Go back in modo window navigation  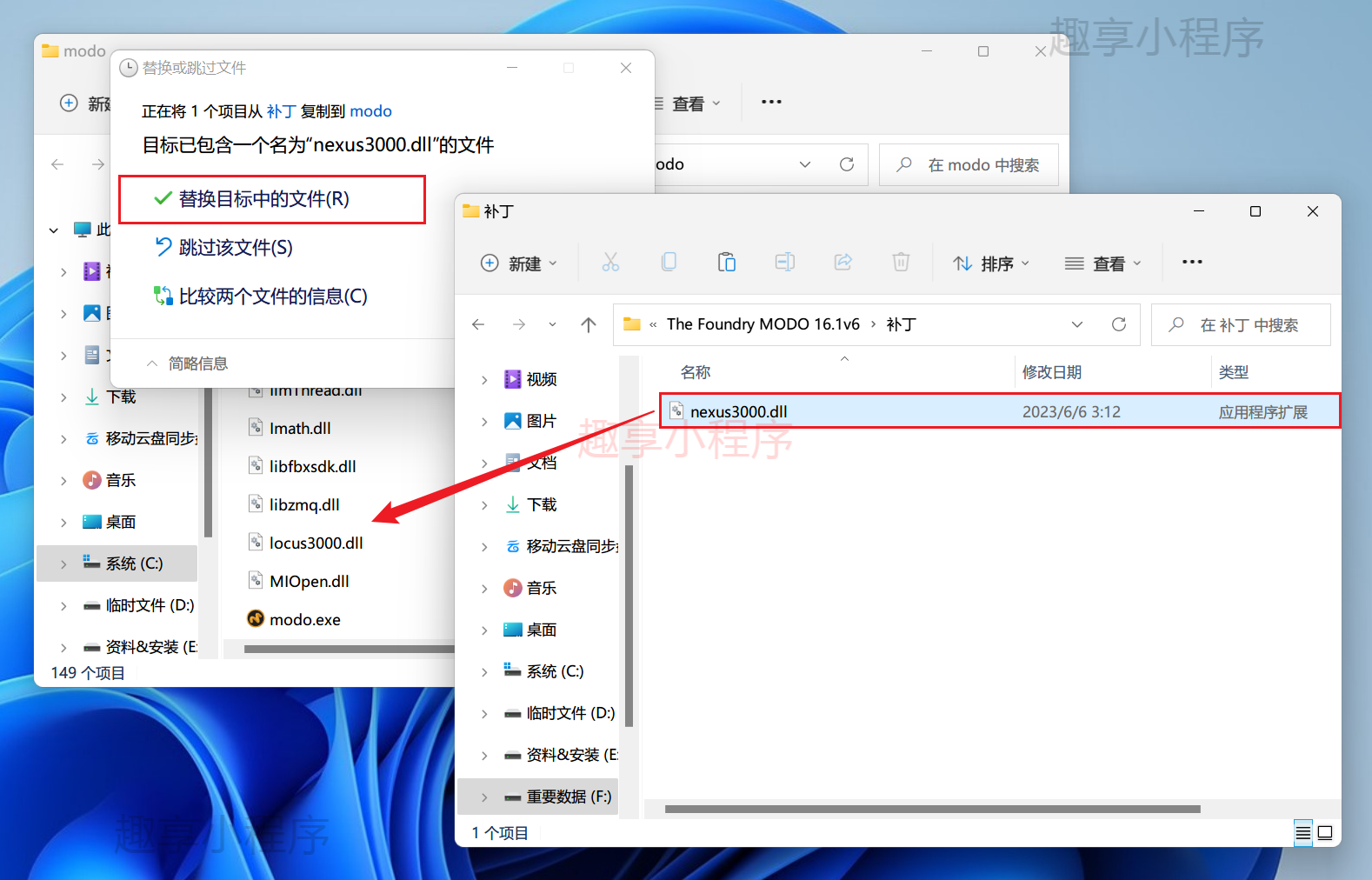pos(57,164)
